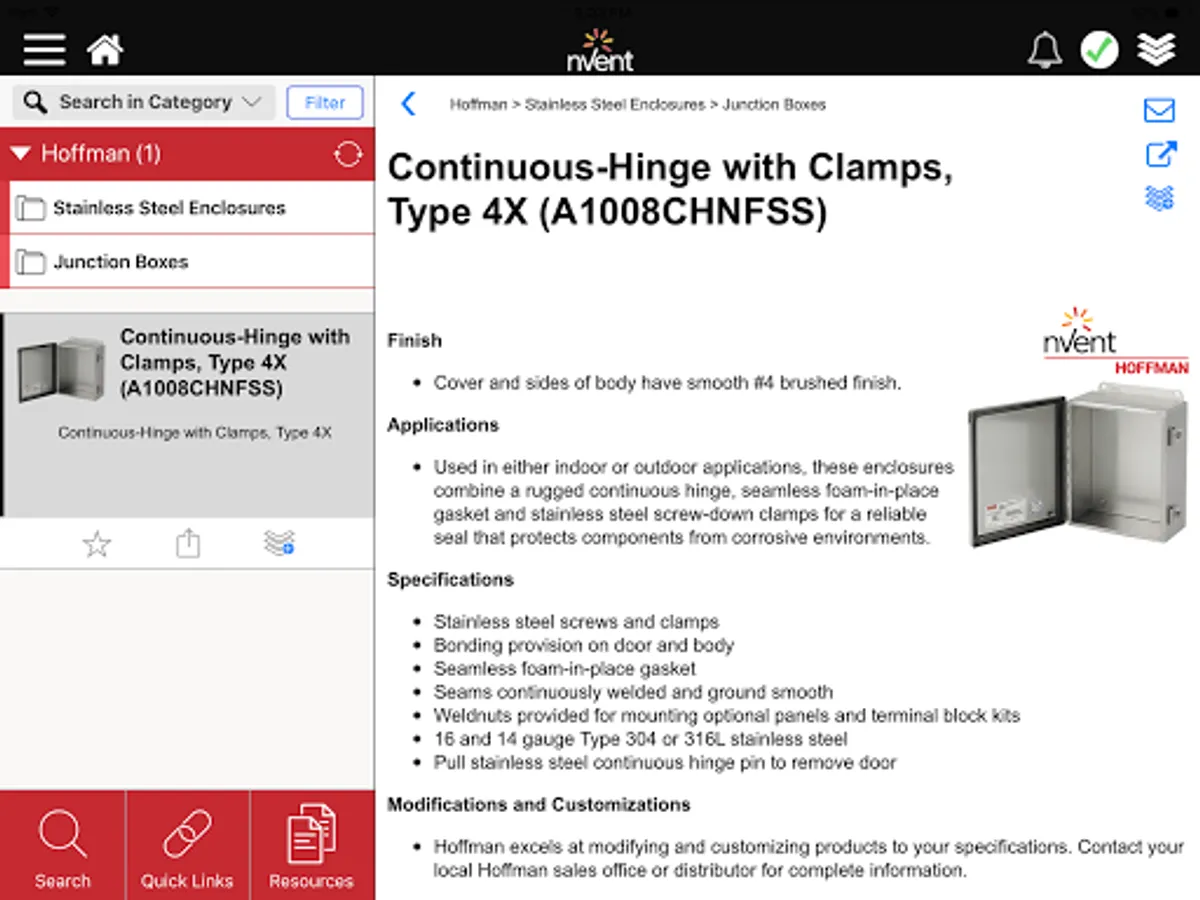Refresh the Hoffman category list
Viewport: 1200px width, 900px height.
pyautogui.click(x=347, y=154)
